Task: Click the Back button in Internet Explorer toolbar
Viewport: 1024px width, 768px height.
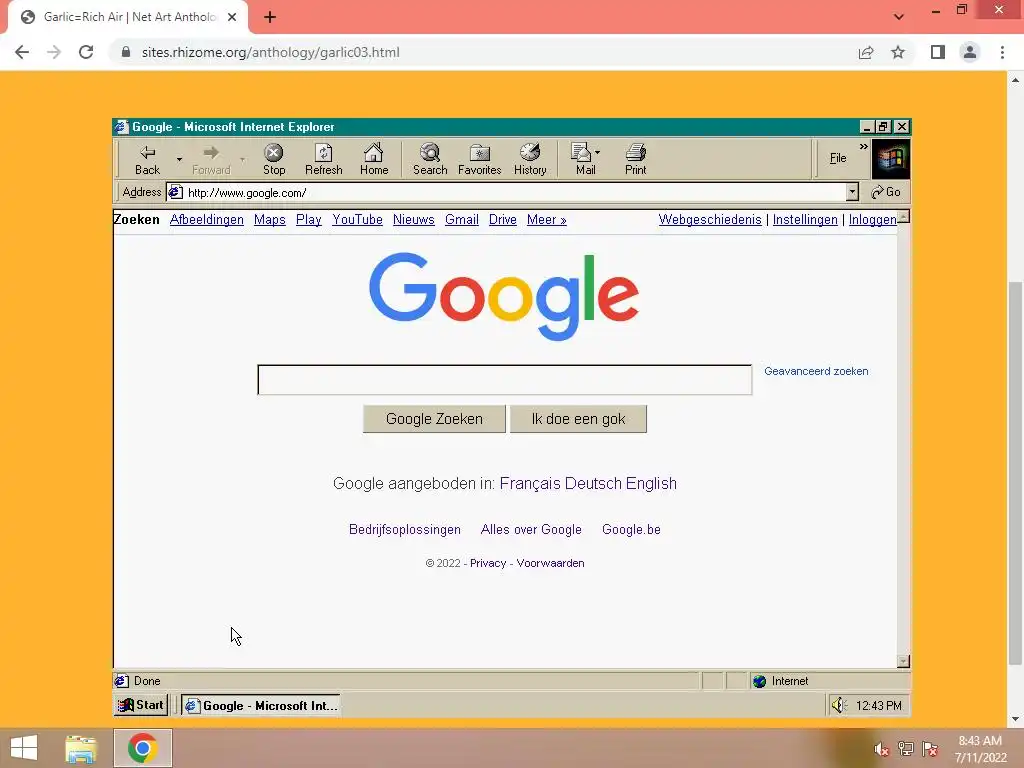Action: click(x=148, y=159)
